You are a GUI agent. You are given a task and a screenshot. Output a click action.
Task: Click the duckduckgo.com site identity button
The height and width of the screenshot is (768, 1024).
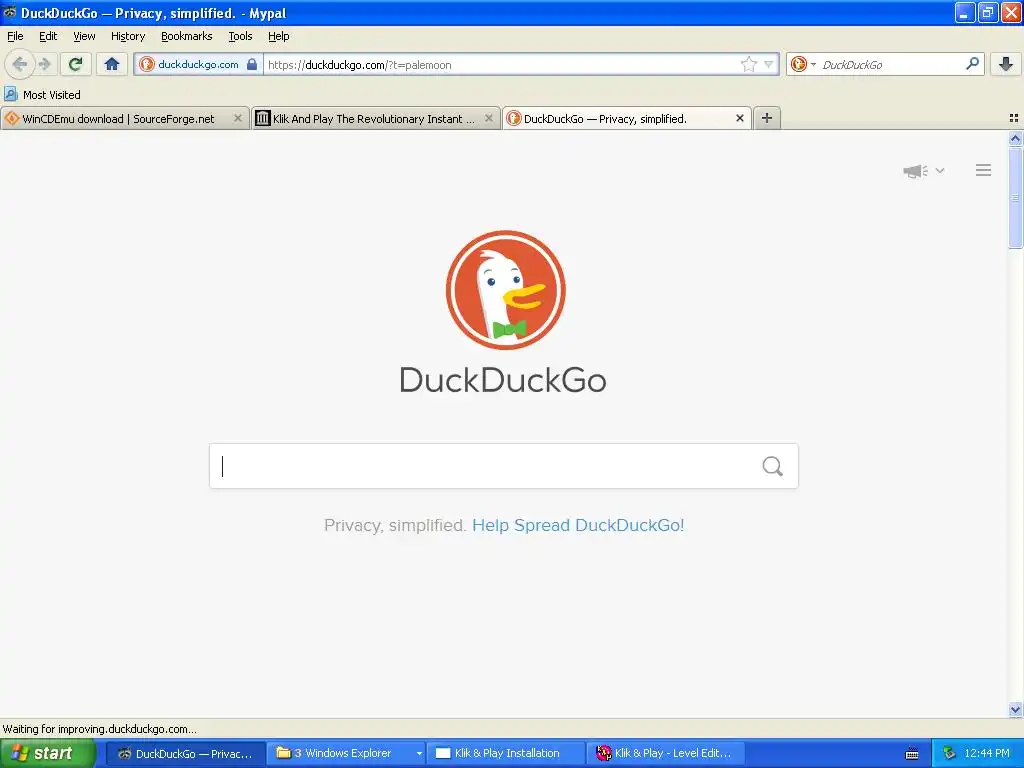(x=199, y=64)
